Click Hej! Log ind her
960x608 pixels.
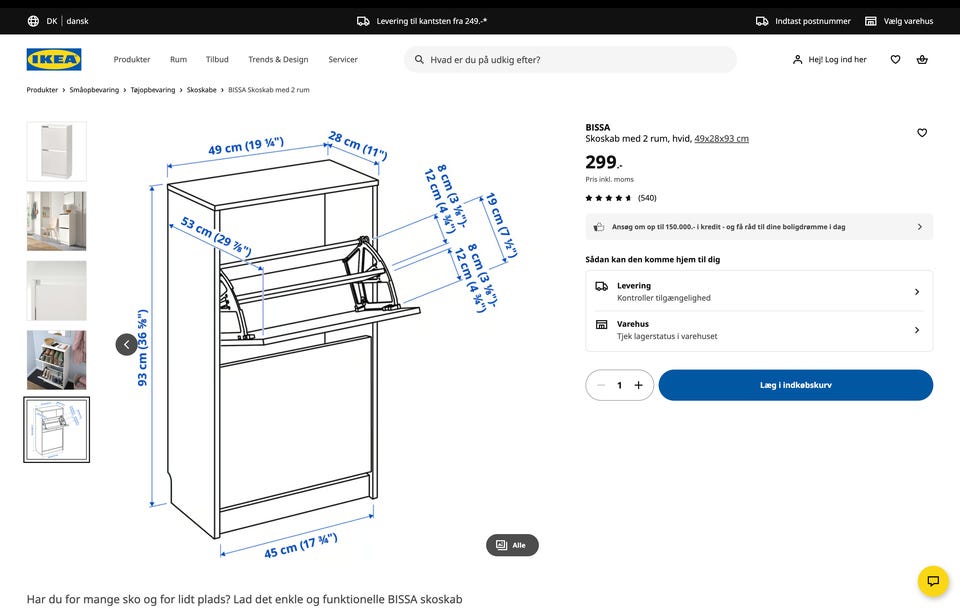coord(837,59)
